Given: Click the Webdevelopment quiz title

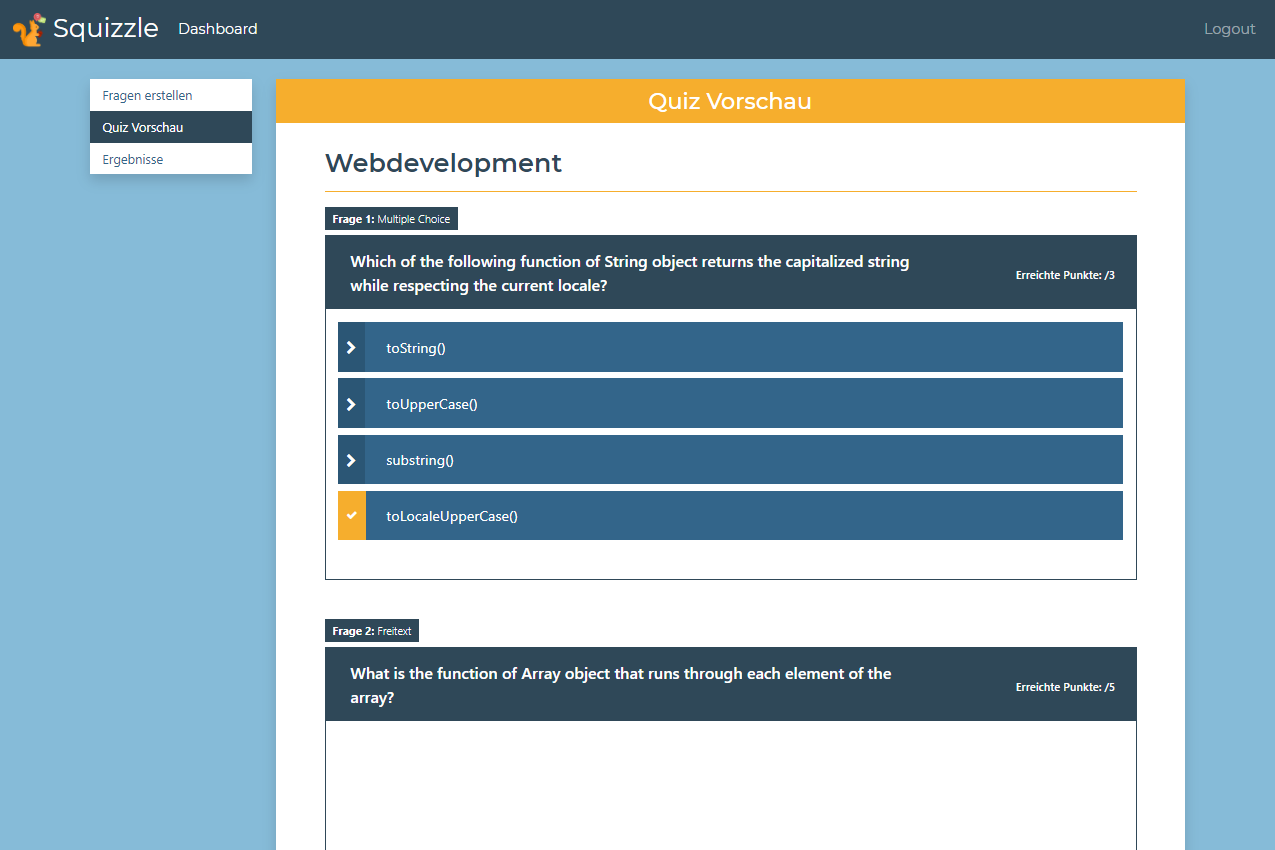Looking at the screenshot, I should (x=444, y=162).
